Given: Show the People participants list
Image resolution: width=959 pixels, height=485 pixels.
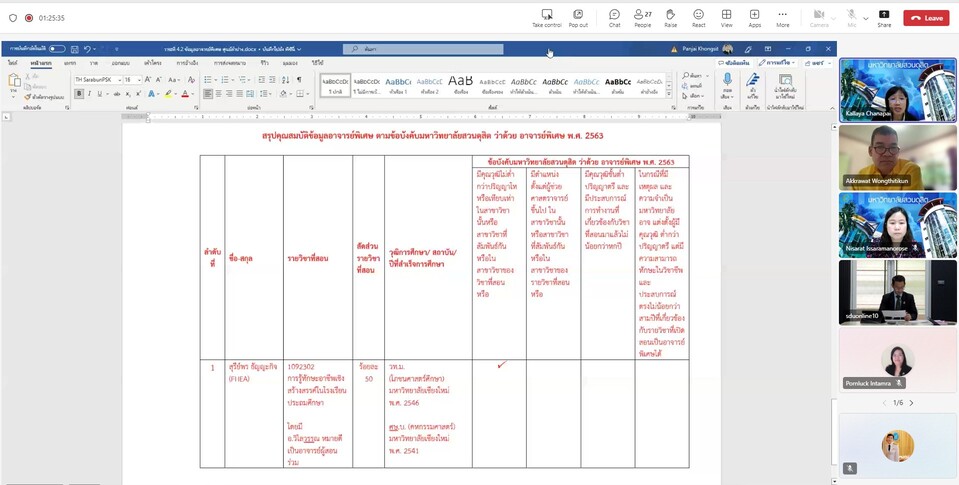Looking at the screenshot, I should 642,18.
